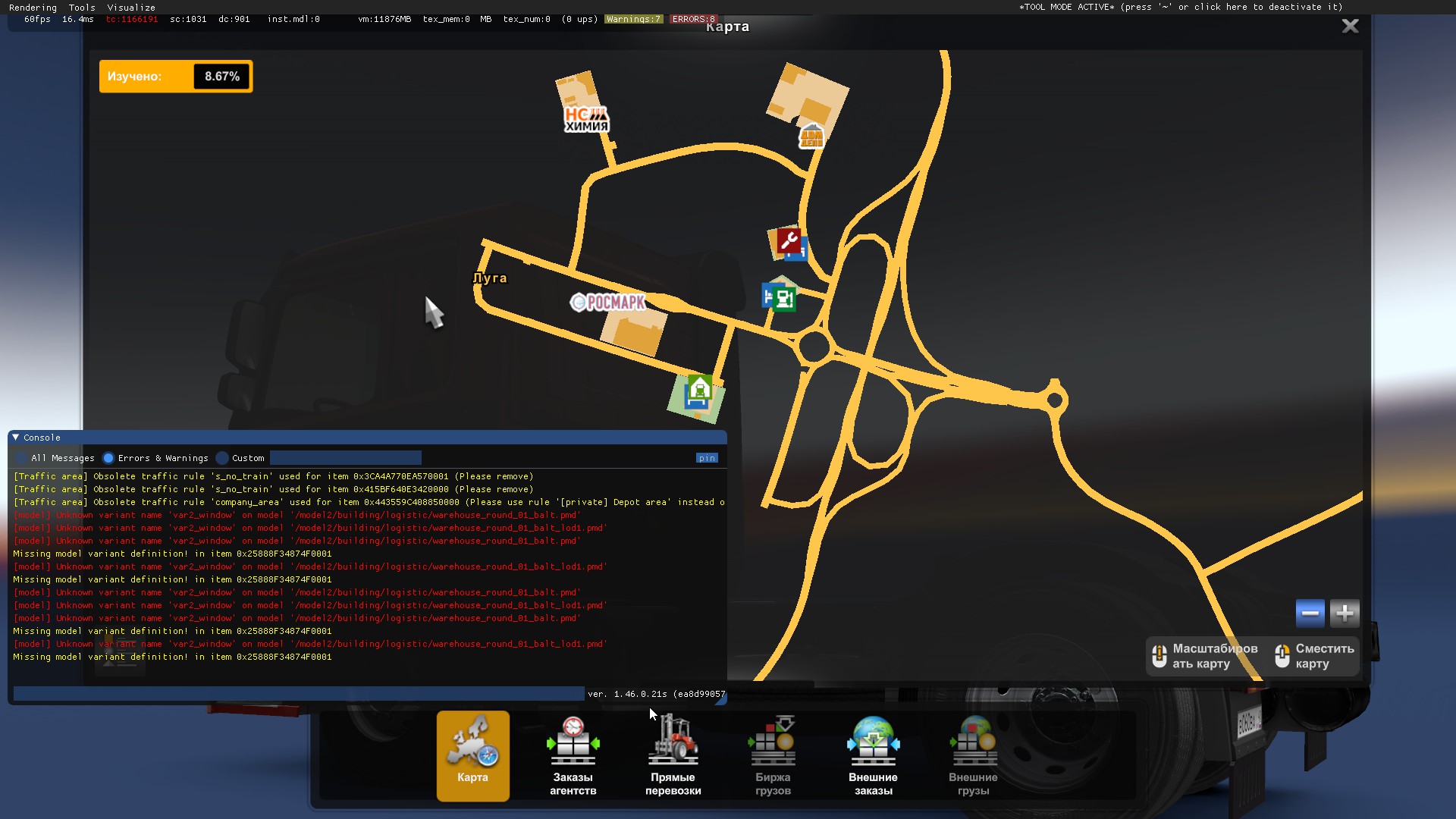
Task: Click the Сместить карту mouse hint
Action: click(1315, 656)
